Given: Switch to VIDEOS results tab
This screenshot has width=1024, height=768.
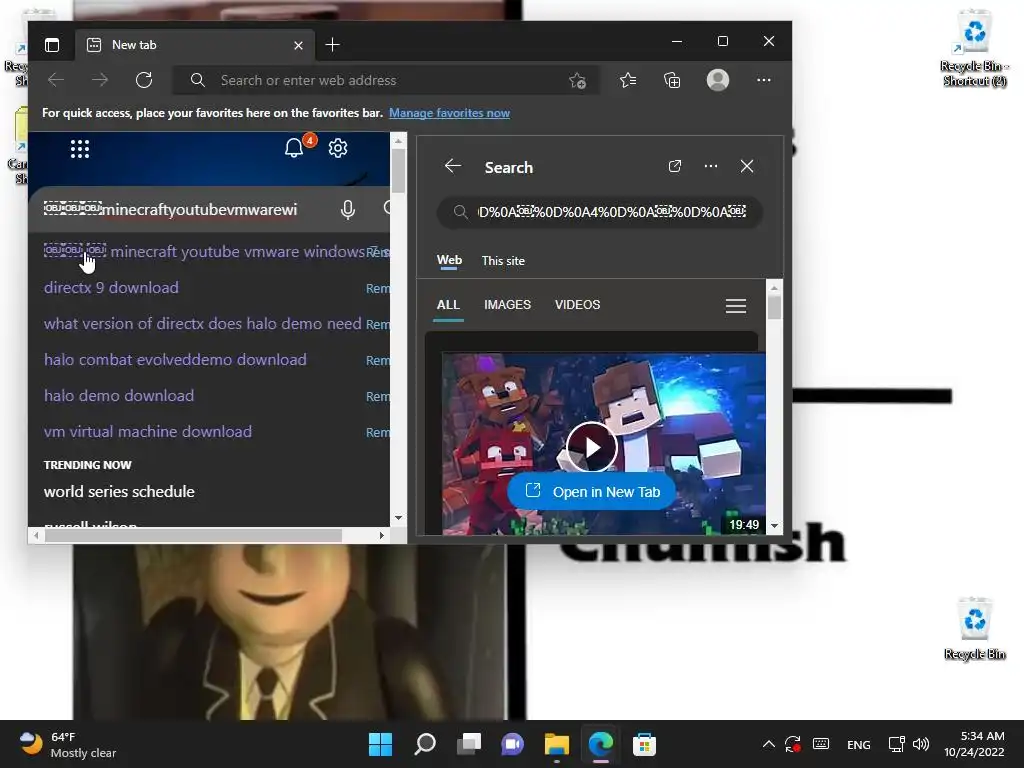Looking at the screenshot, I should [x=577, y=305].
